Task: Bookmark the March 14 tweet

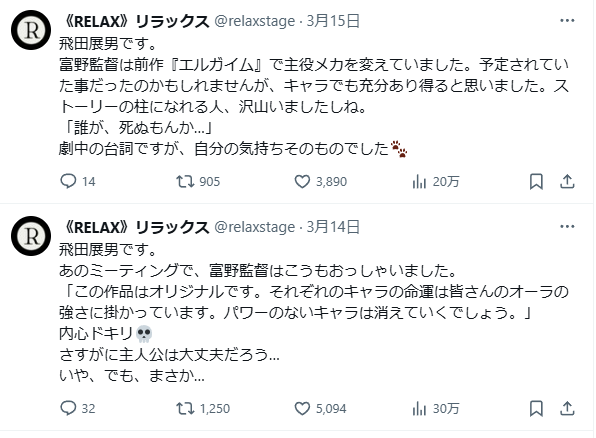Action: tap(536, 408)
